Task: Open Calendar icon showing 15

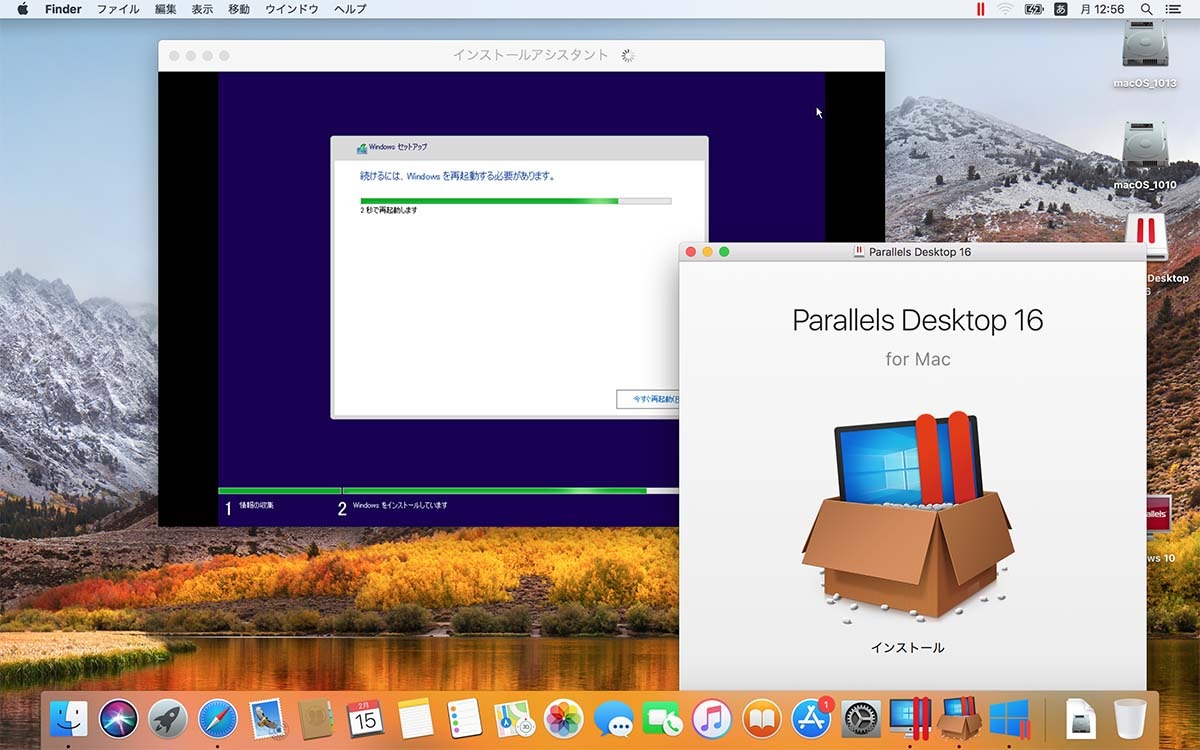Action: [365, 719]
